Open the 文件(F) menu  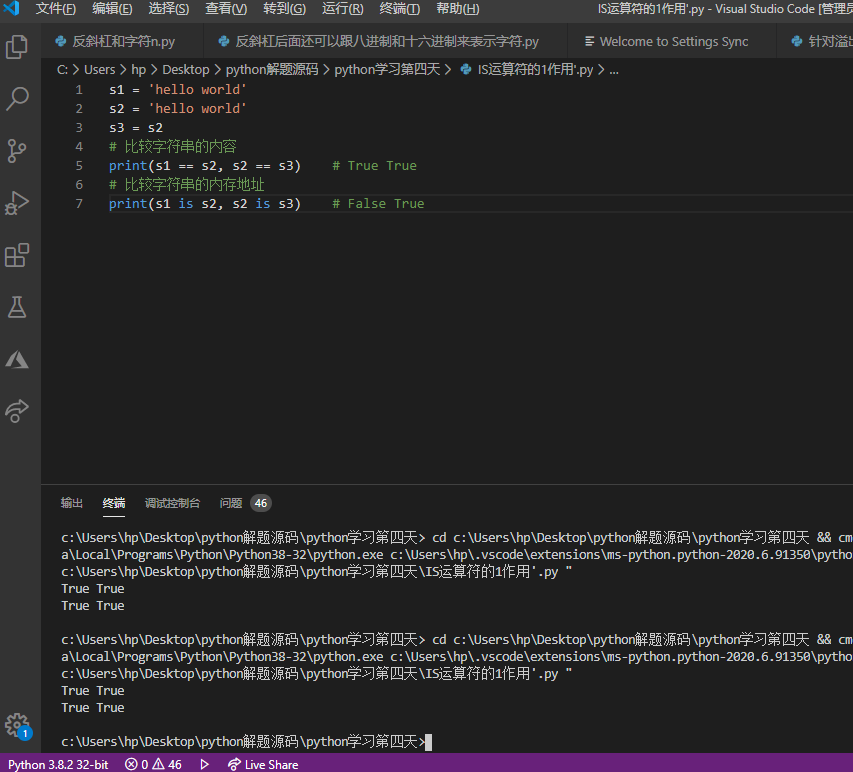pos(55,9)
